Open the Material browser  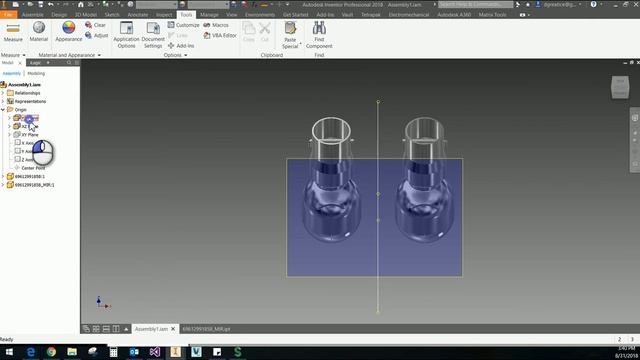pos(39,32)
